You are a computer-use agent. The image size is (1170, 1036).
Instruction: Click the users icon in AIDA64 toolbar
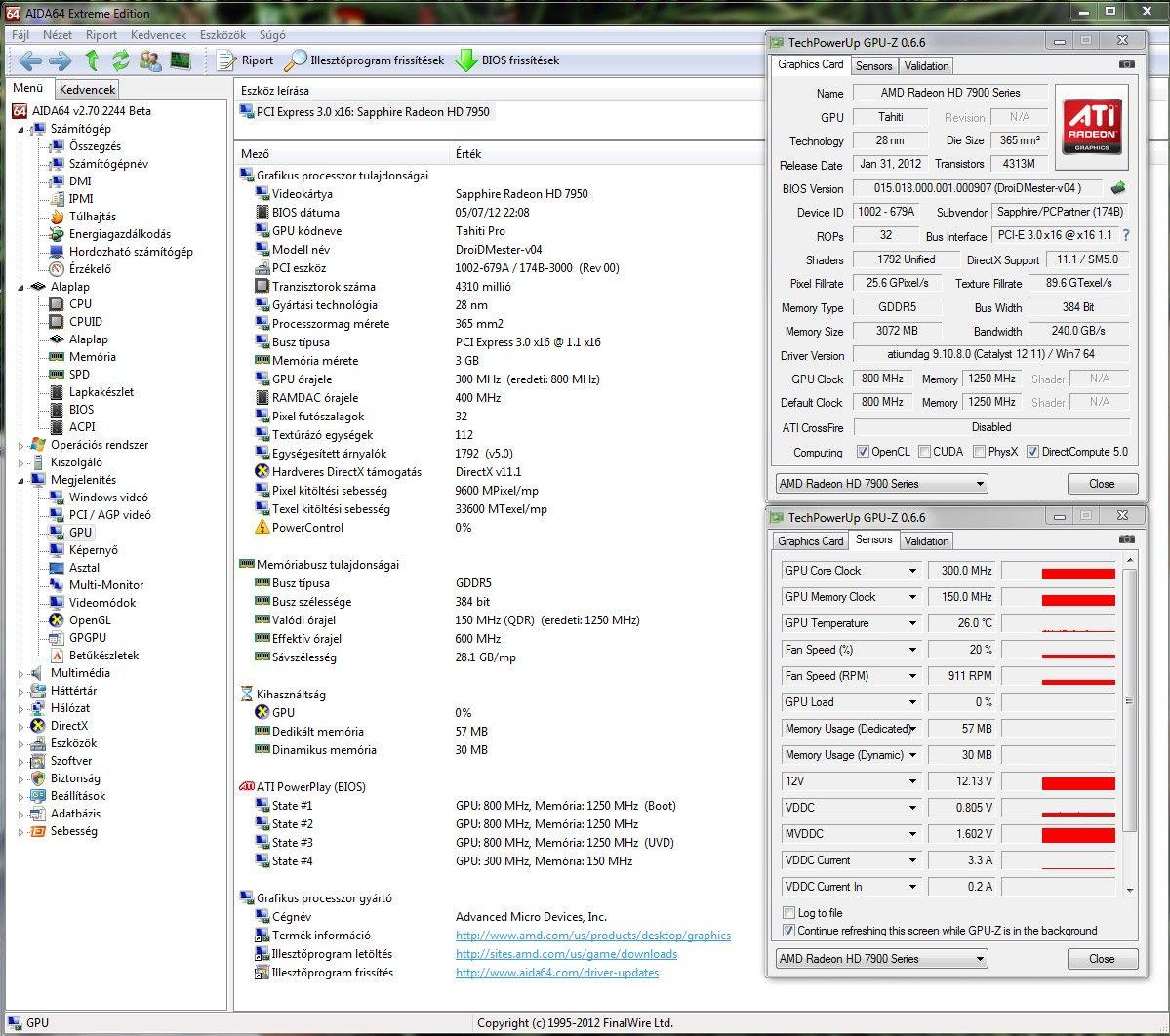150,60
